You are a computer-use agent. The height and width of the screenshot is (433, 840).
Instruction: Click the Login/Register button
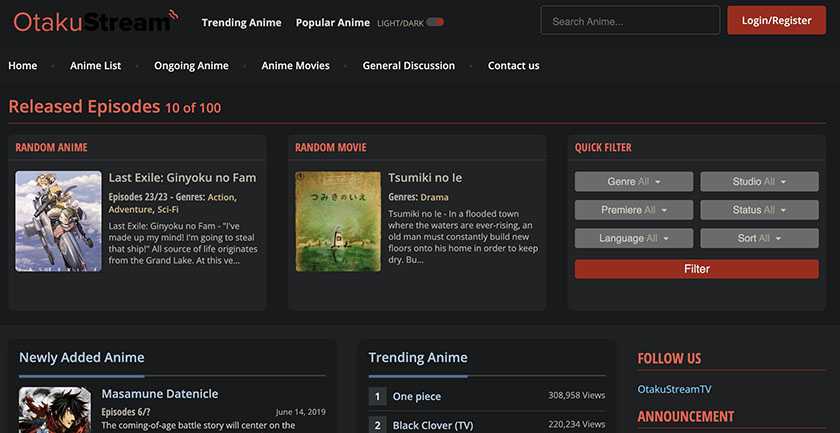coord(776,20)
